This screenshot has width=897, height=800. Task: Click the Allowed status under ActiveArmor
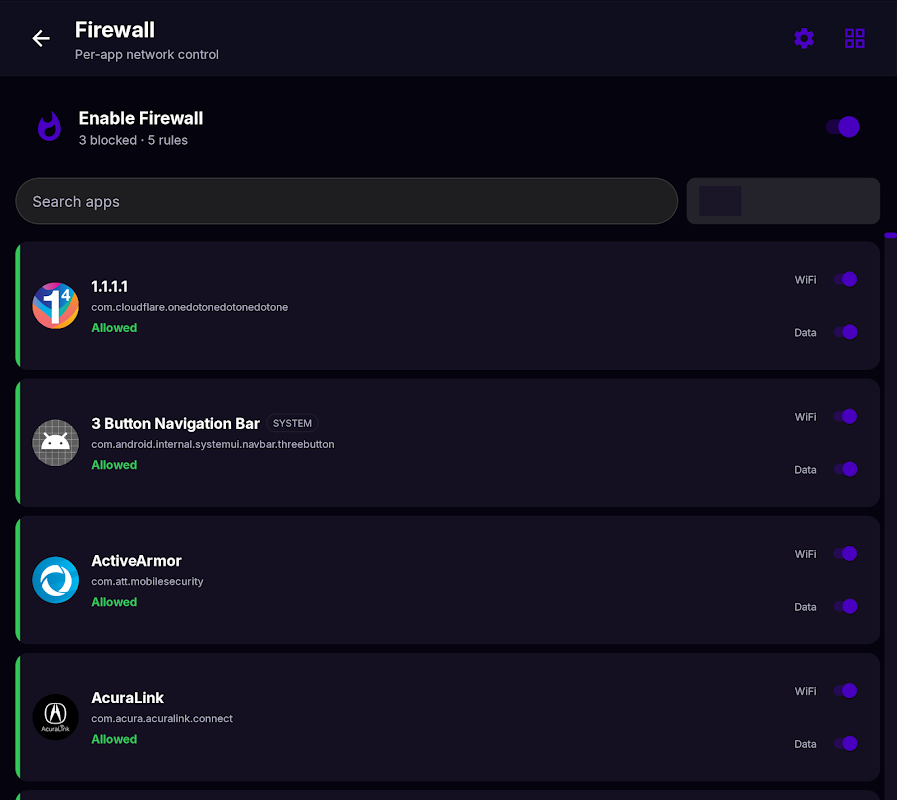[114, 602]
